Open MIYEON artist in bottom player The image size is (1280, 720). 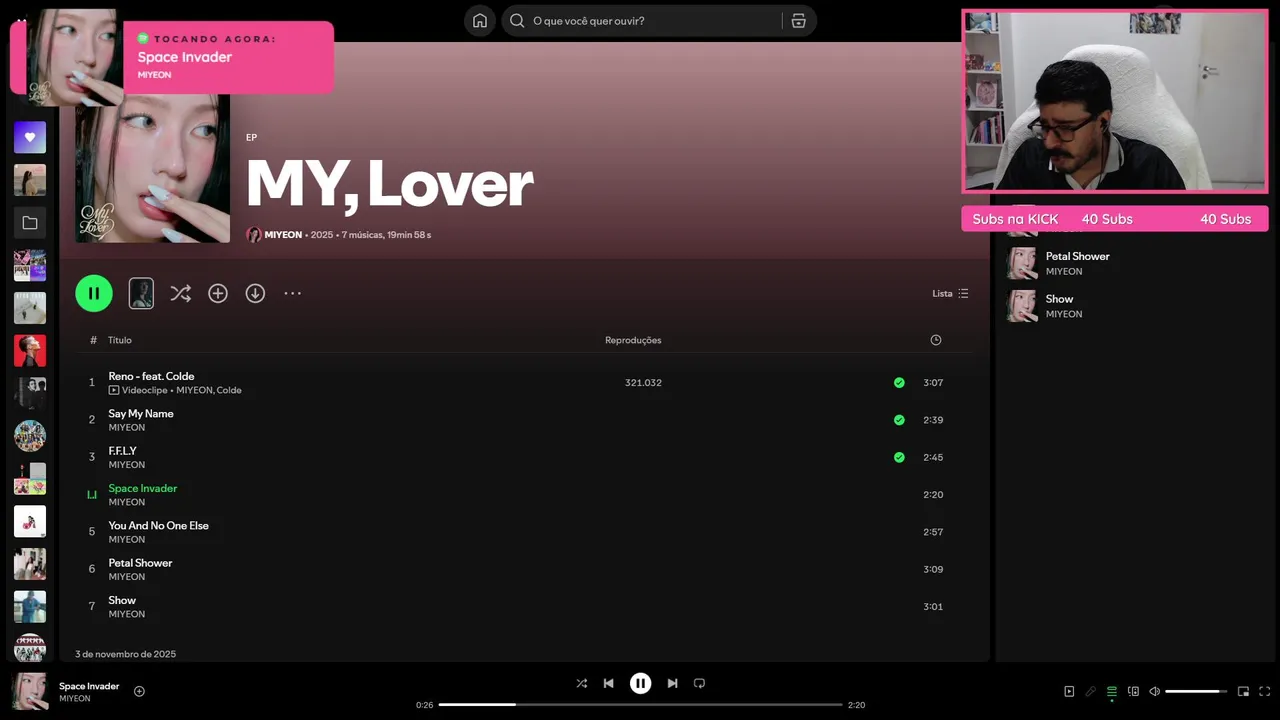coord(74,699)
